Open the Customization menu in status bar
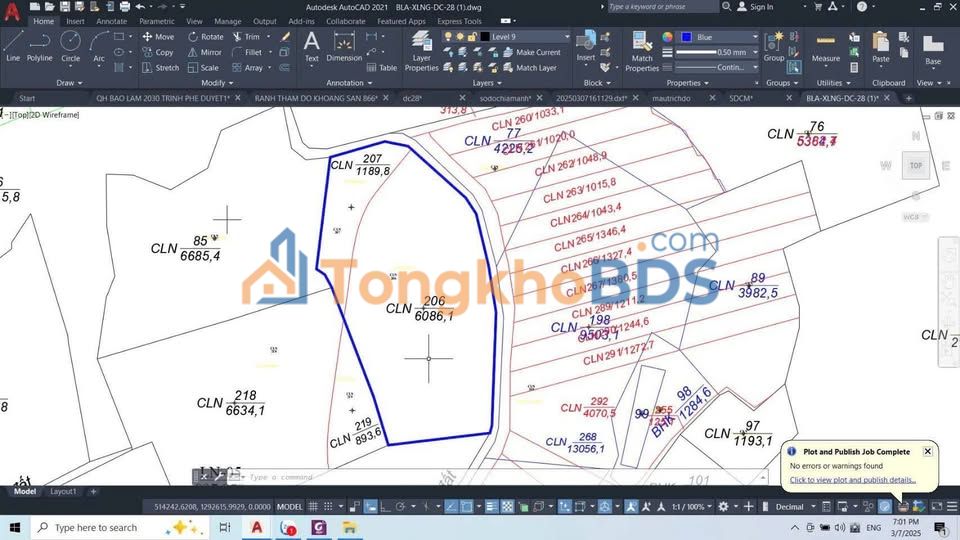This screenshot has height=540, width=960. pos(952,506)
